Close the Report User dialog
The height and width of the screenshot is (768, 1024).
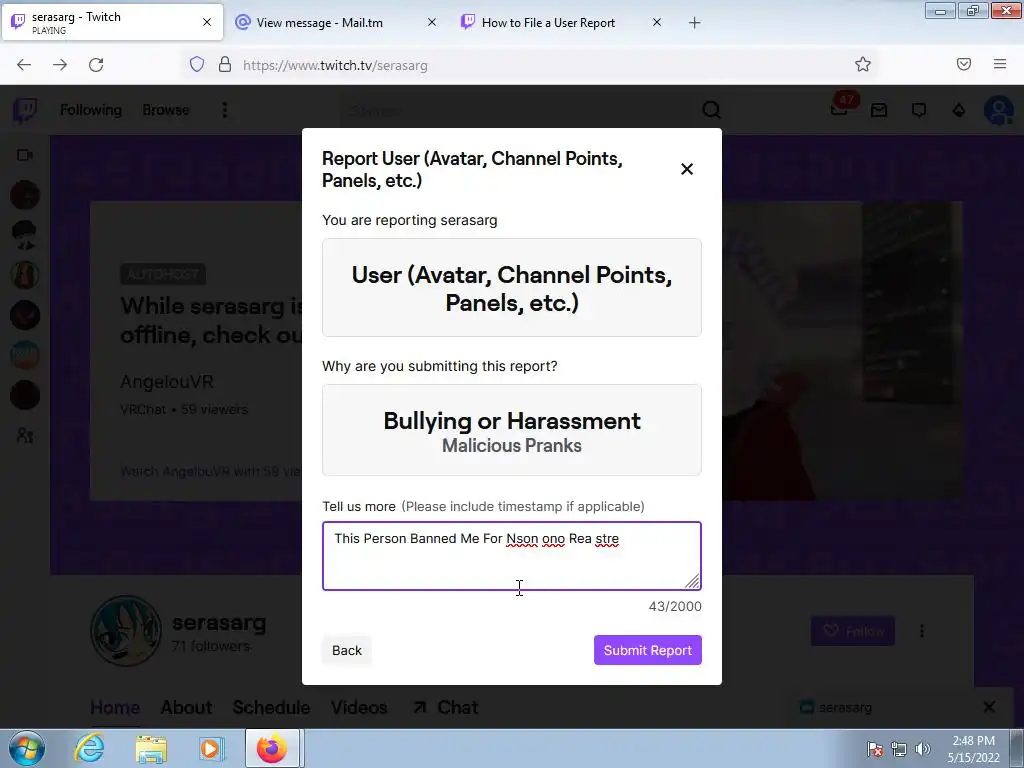(x=686, y=169)
